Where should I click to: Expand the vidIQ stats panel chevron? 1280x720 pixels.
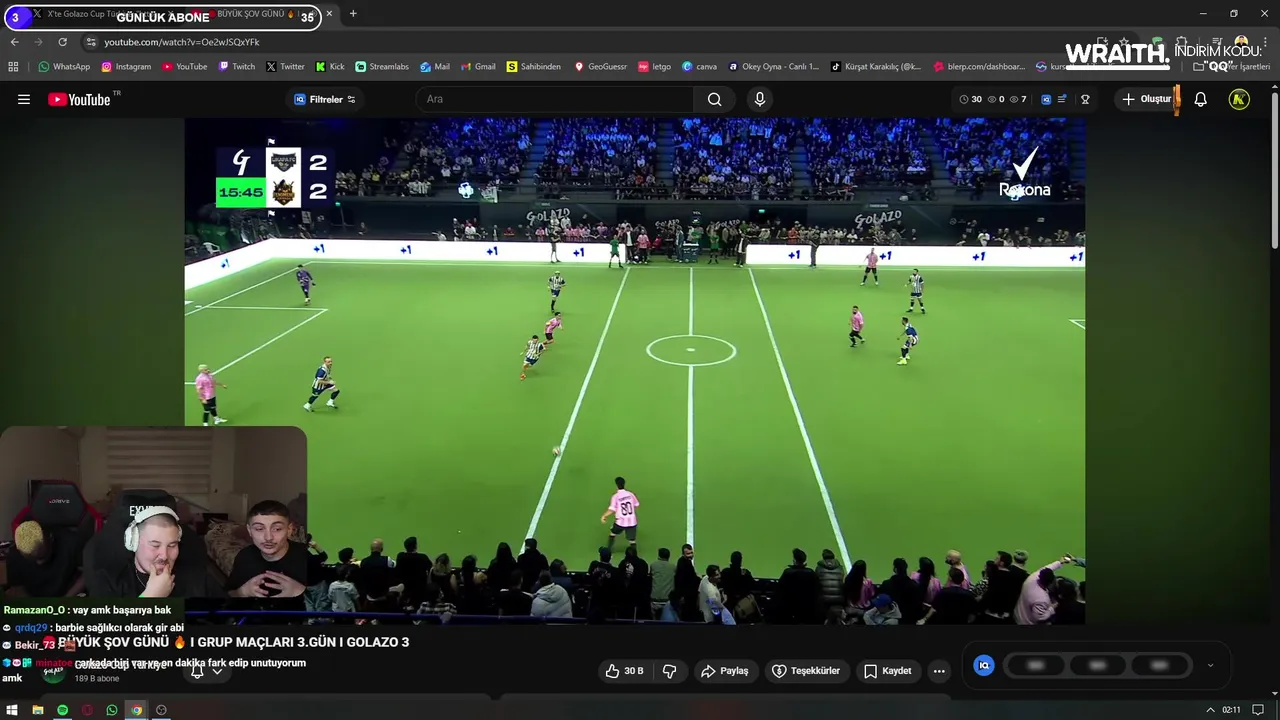1210,665
